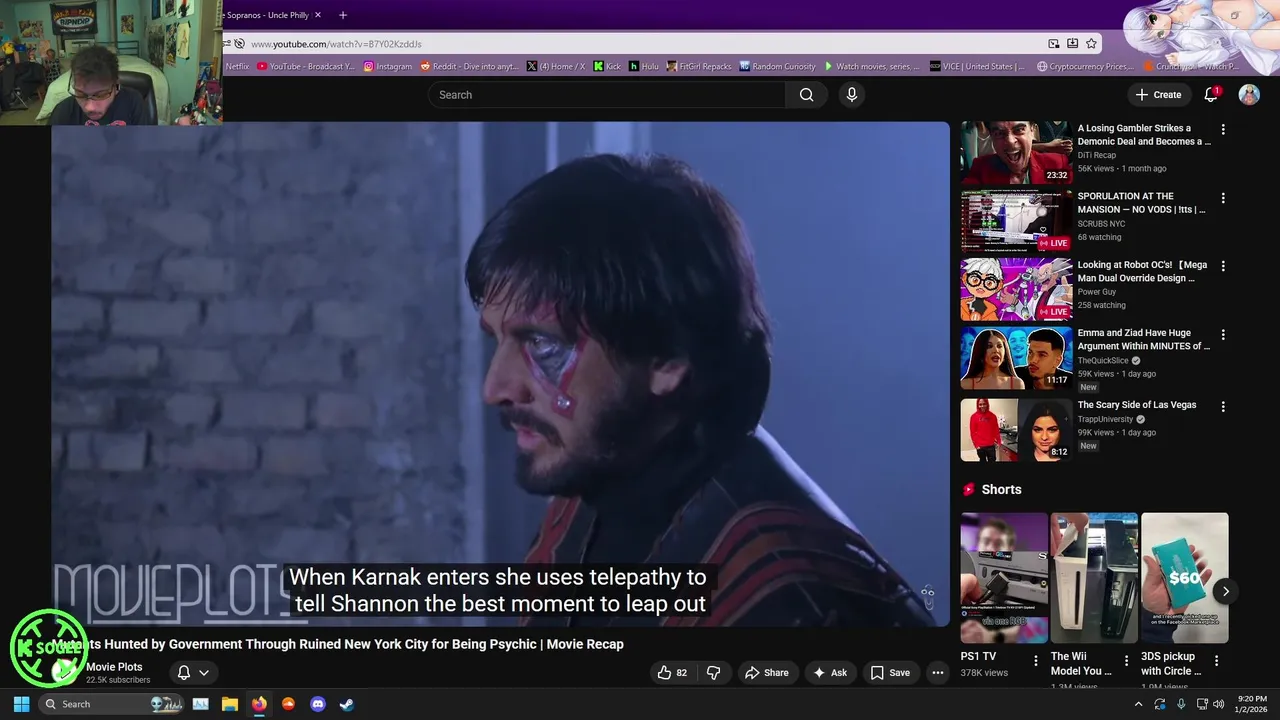Open options for 'The Wii Model You' short
1280x720 pixels.
[x=1126, y=661]
